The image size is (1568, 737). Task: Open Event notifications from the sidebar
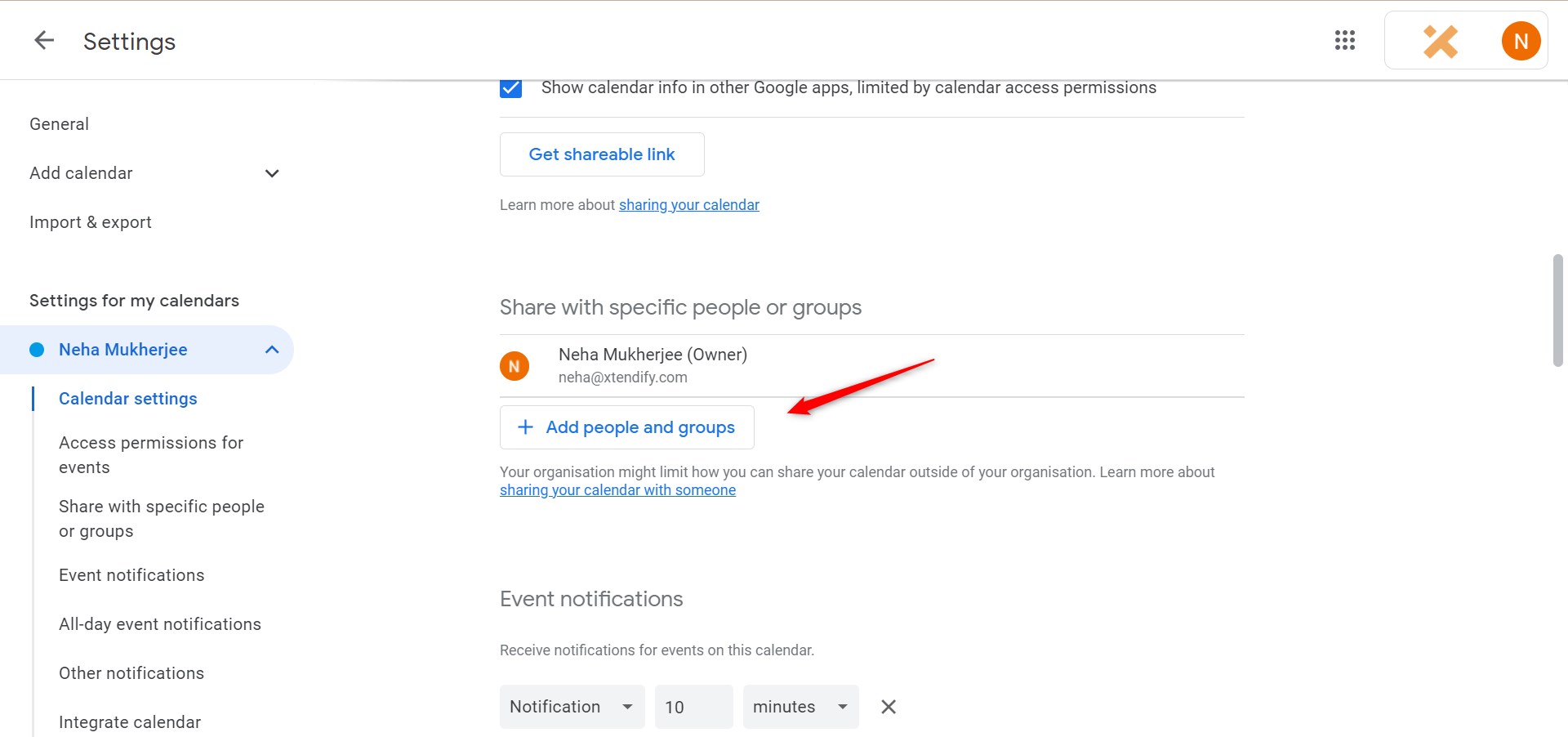[131, 574]
